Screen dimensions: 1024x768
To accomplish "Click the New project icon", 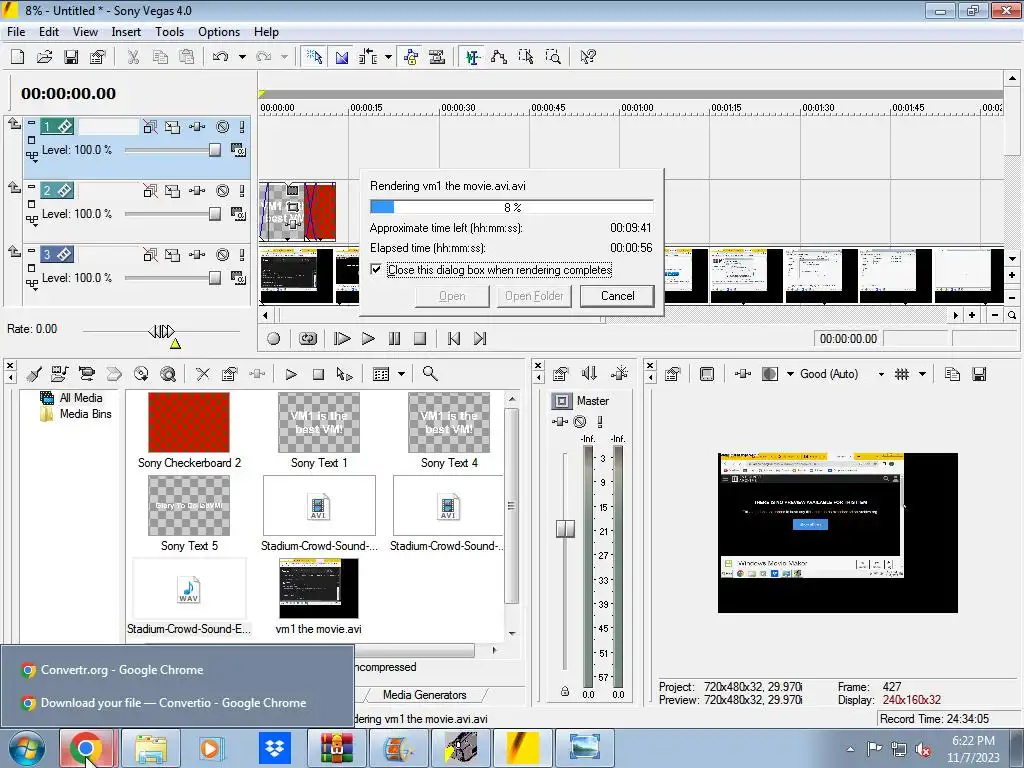I will tap(18, 57).
